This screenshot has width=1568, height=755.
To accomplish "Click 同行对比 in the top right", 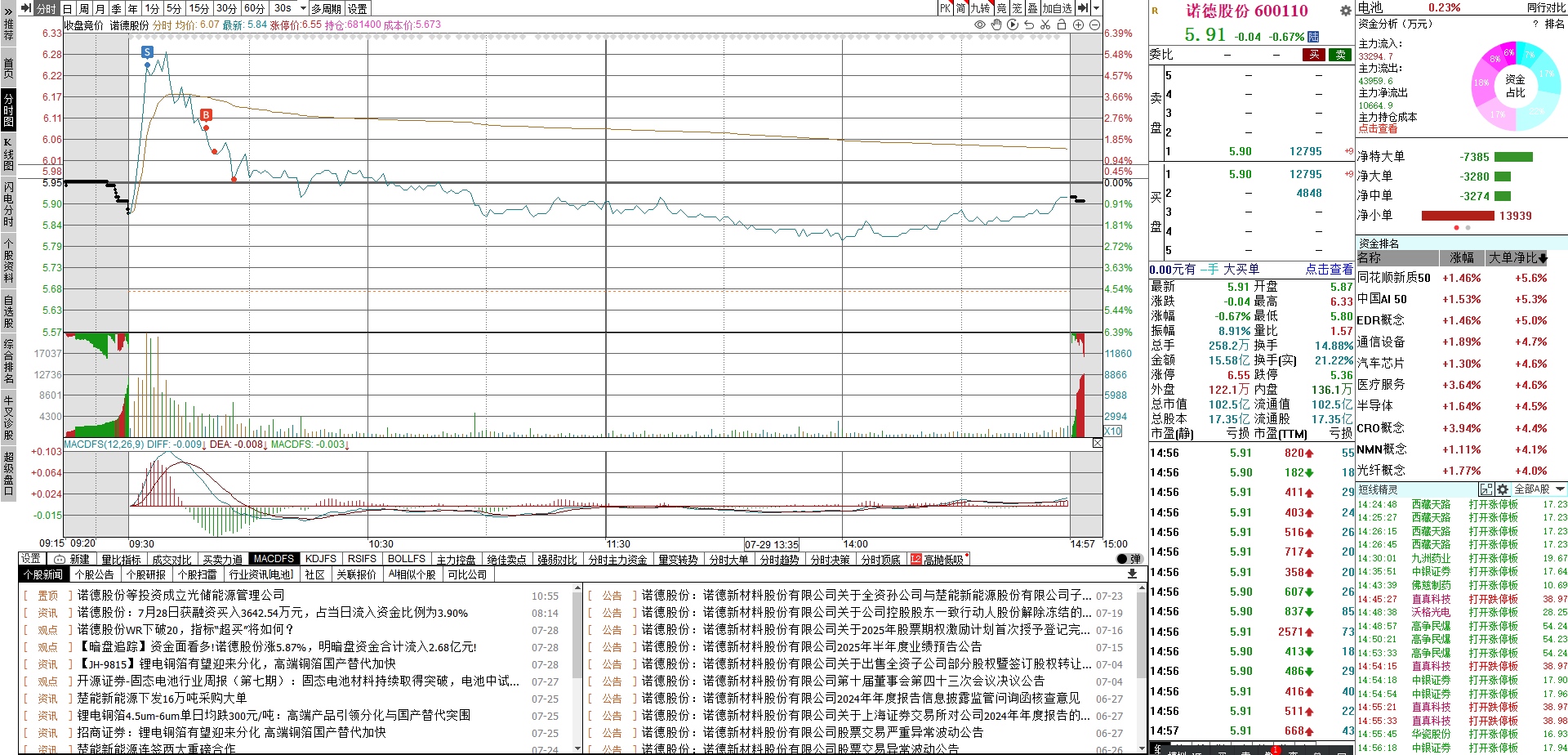I will click(x=1546, y=7).
